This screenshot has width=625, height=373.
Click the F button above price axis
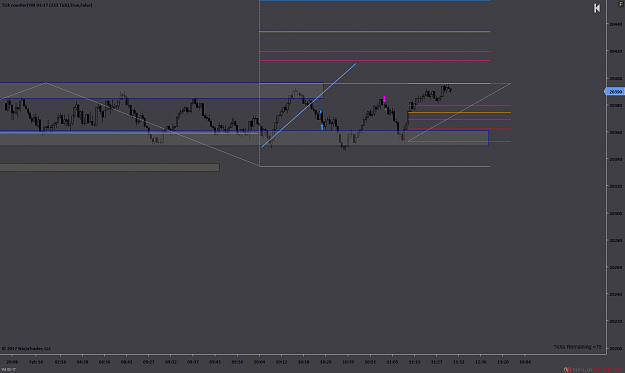(x=620, y=4)
